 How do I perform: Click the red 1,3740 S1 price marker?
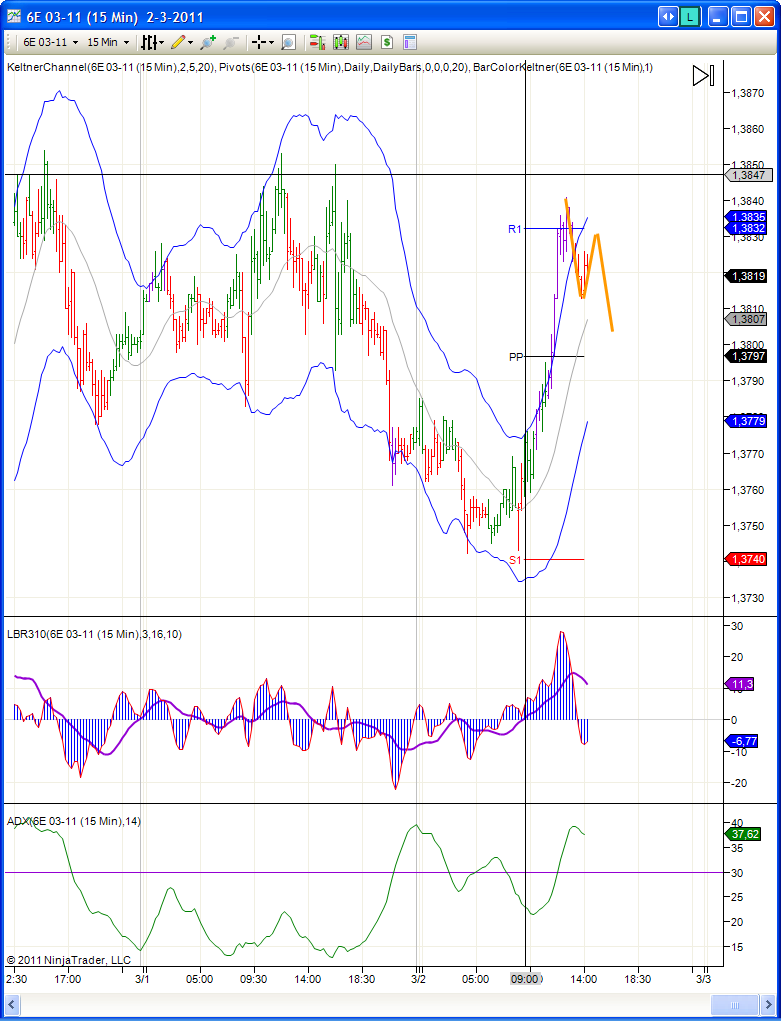[x=745, y=559]
